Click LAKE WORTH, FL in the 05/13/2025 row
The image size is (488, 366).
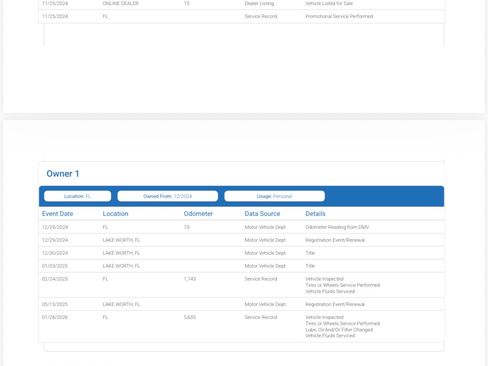click(121, 304)
